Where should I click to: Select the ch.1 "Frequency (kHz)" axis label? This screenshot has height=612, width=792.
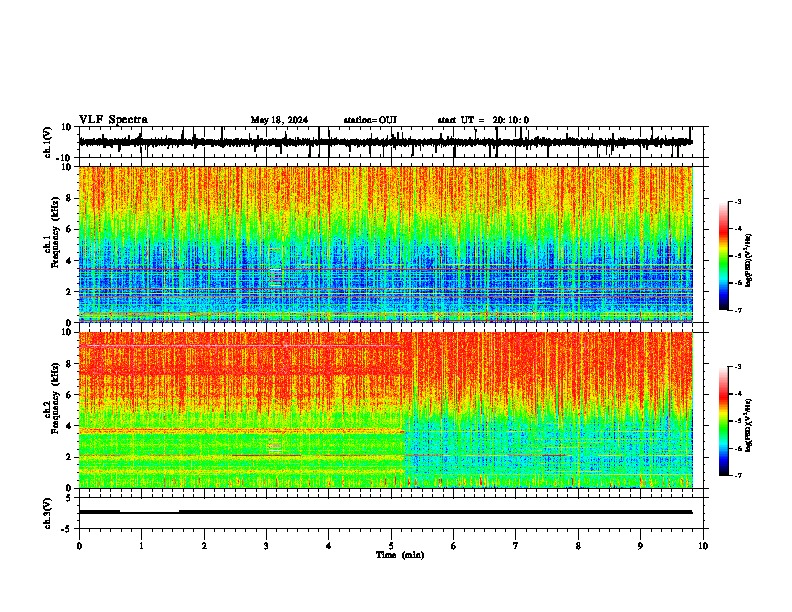55,234
